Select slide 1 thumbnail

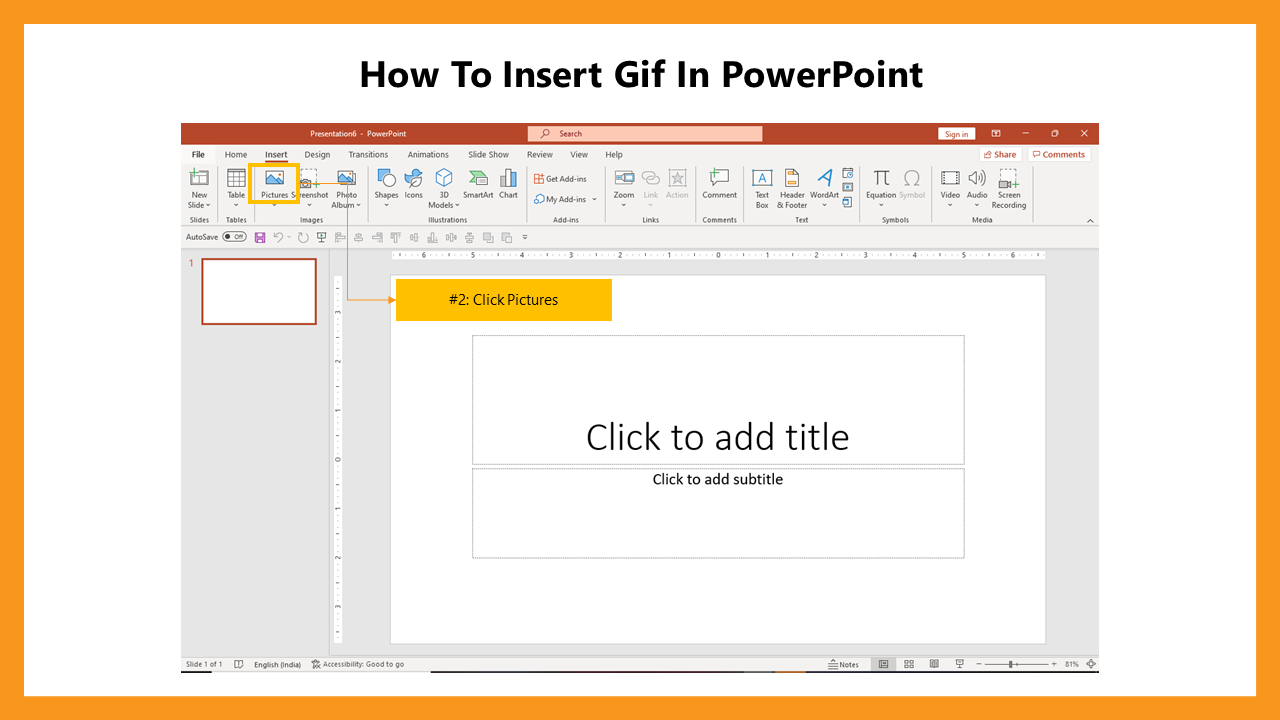tap(259, 291)
